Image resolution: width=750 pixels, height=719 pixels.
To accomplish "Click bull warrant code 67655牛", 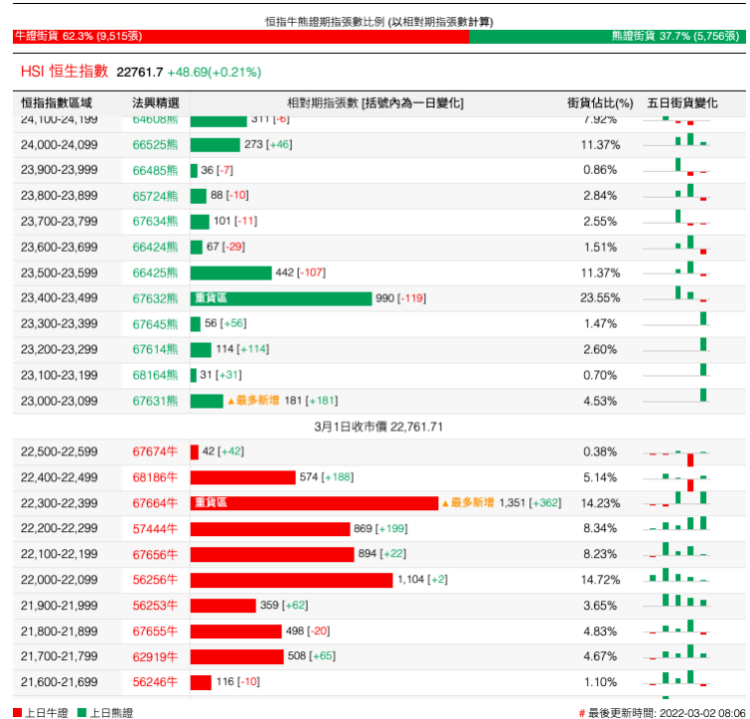I will (155, 631).
